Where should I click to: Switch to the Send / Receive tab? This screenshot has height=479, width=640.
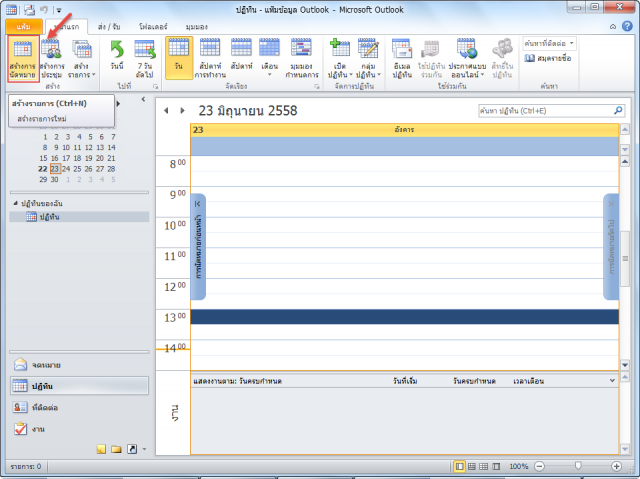[x=109, y=27]
